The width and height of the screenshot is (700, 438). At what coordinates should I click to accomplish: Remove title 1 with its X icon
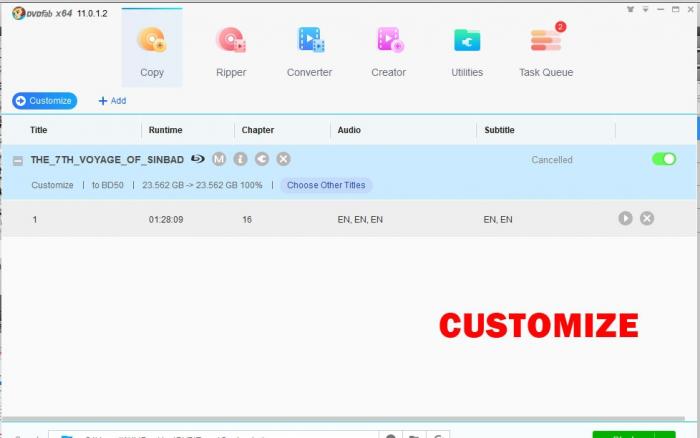pos(647,218)
